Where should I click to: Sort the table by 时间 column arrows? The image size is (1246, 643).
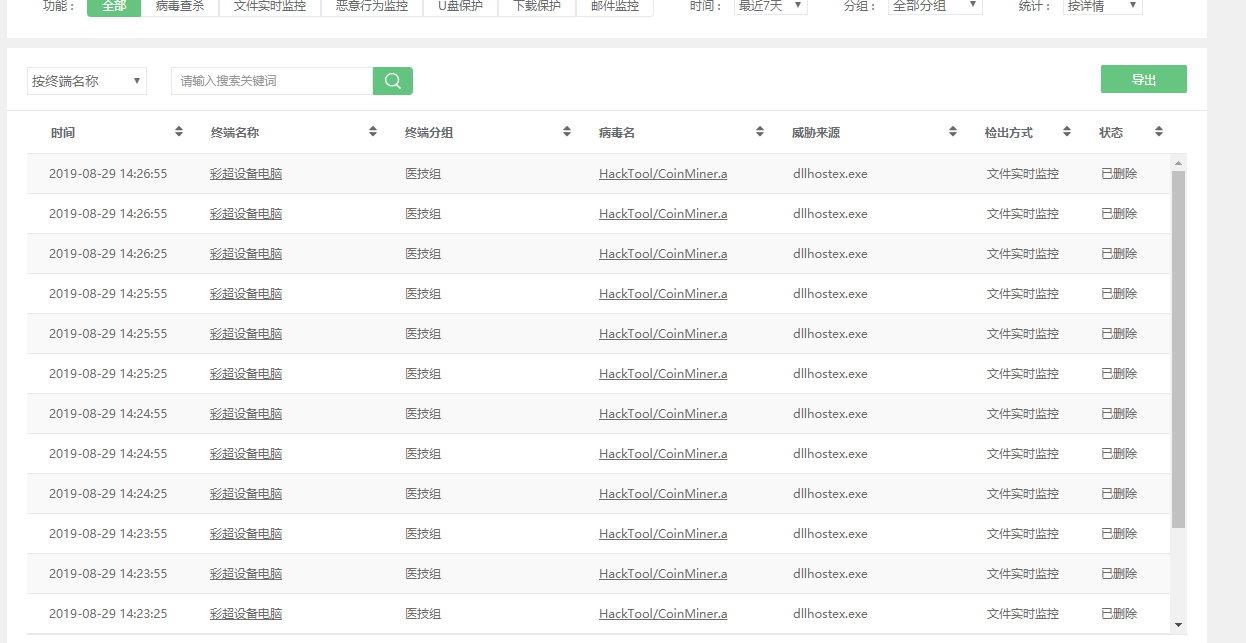(x=179, y=131)
